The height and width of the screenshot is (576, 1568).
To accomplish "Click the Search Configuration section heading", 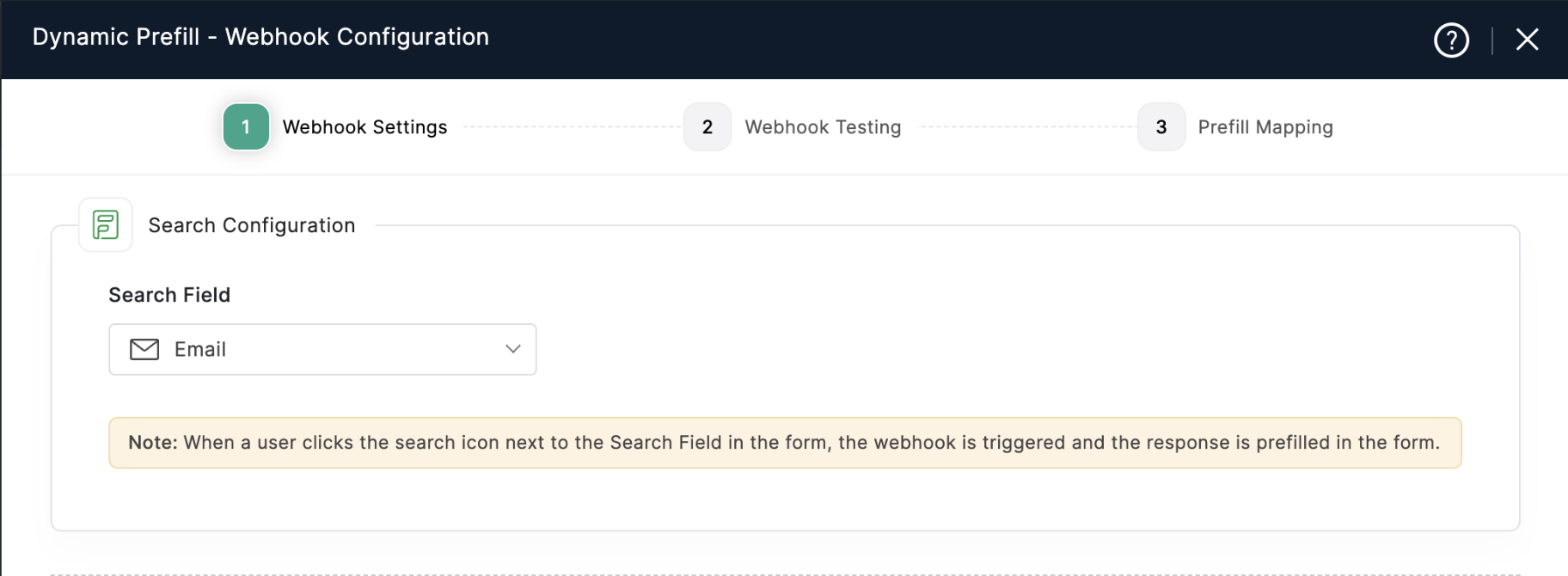I will [x=251, y=225].
